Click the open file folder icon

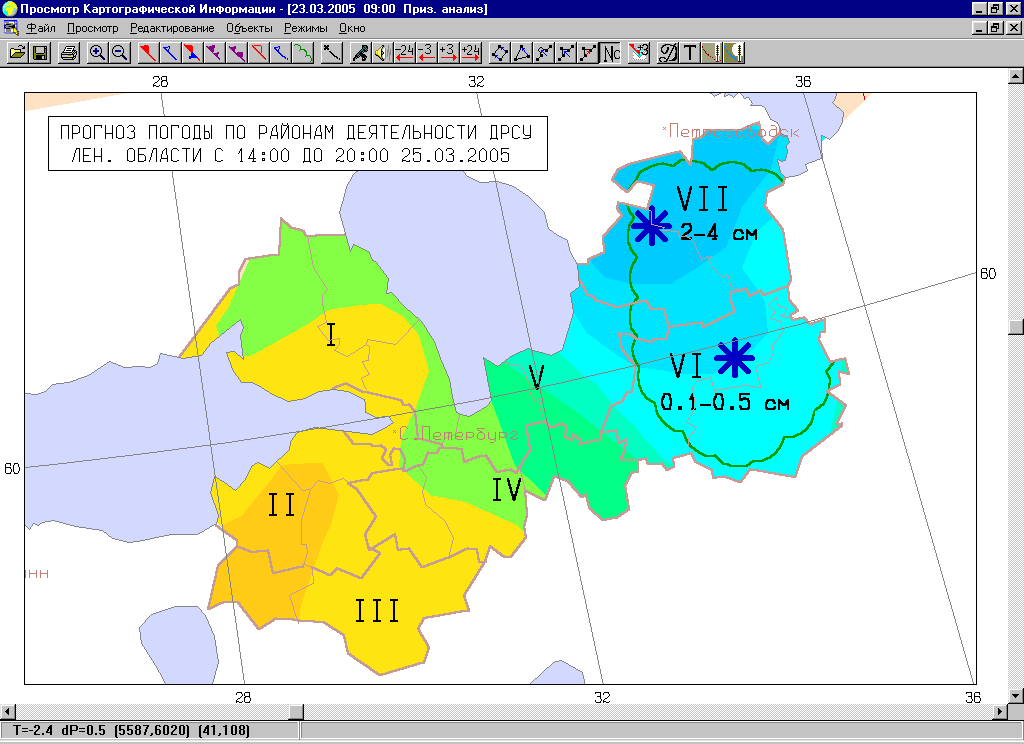18,53
